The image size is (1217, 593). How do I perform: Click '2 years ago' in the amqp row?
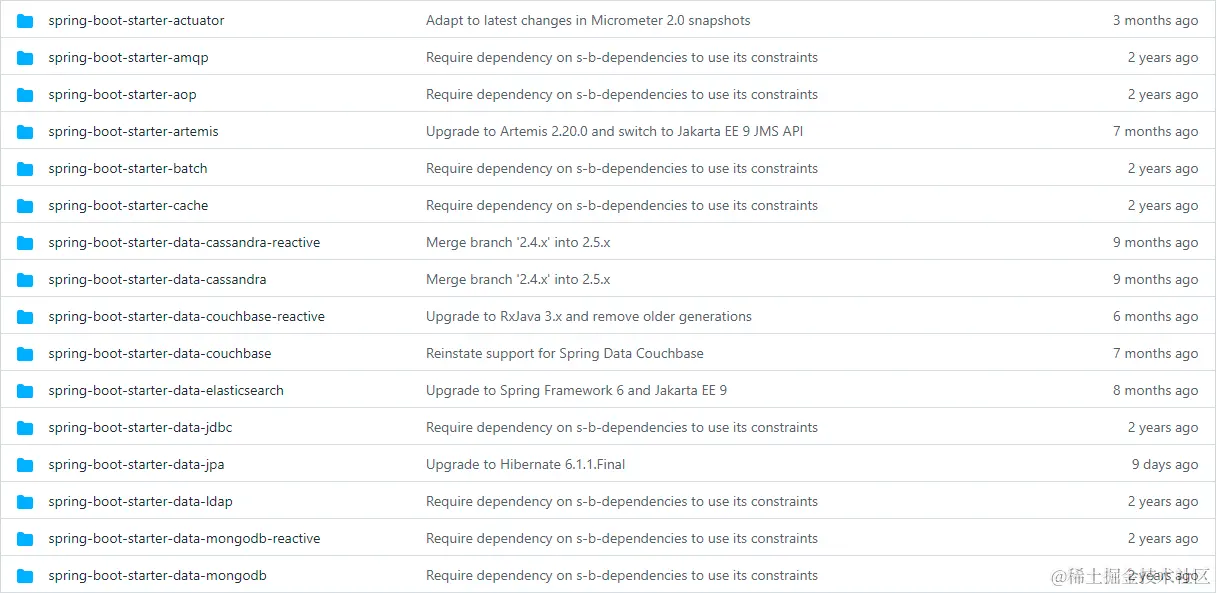(x=1163, y=58)
